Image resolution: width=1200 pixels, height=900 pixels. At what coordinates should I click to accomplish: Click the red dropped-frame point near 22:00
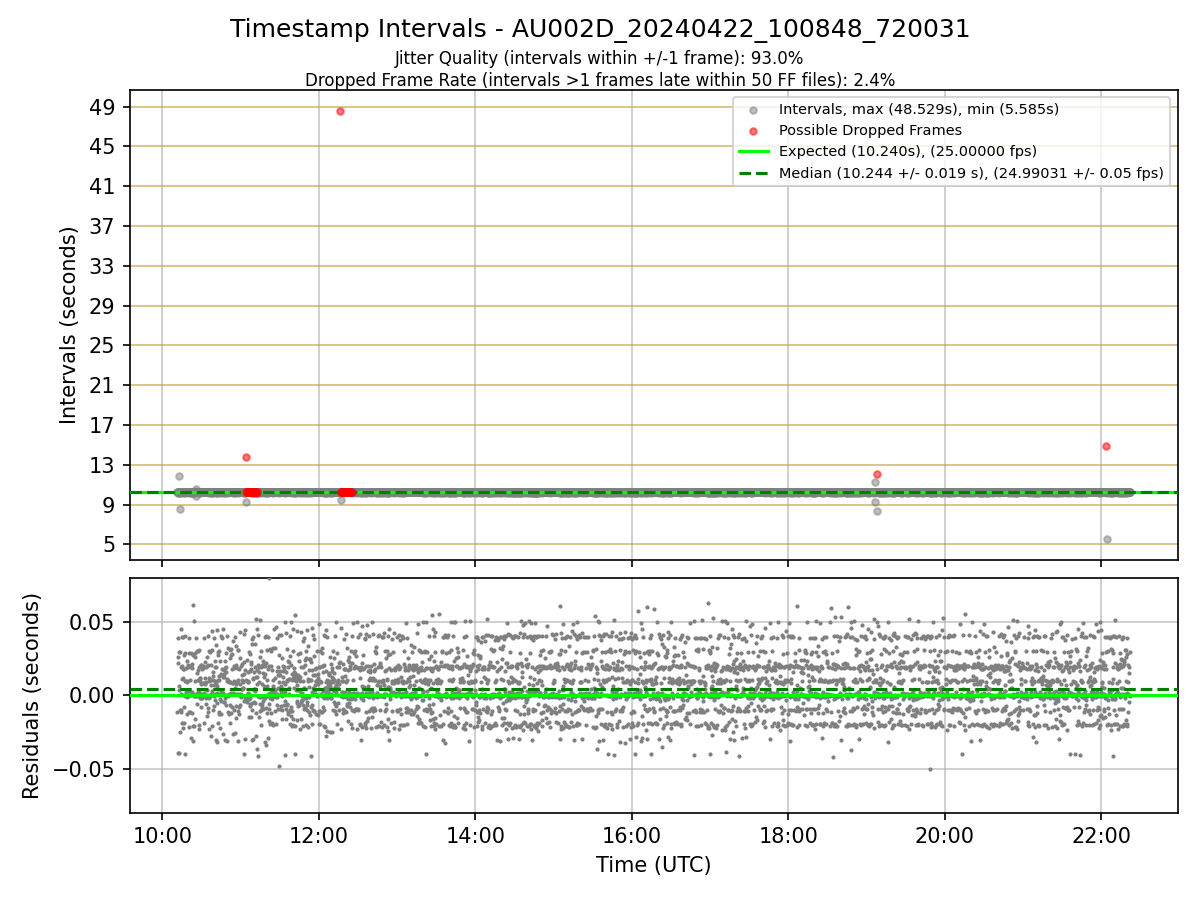1106,446
